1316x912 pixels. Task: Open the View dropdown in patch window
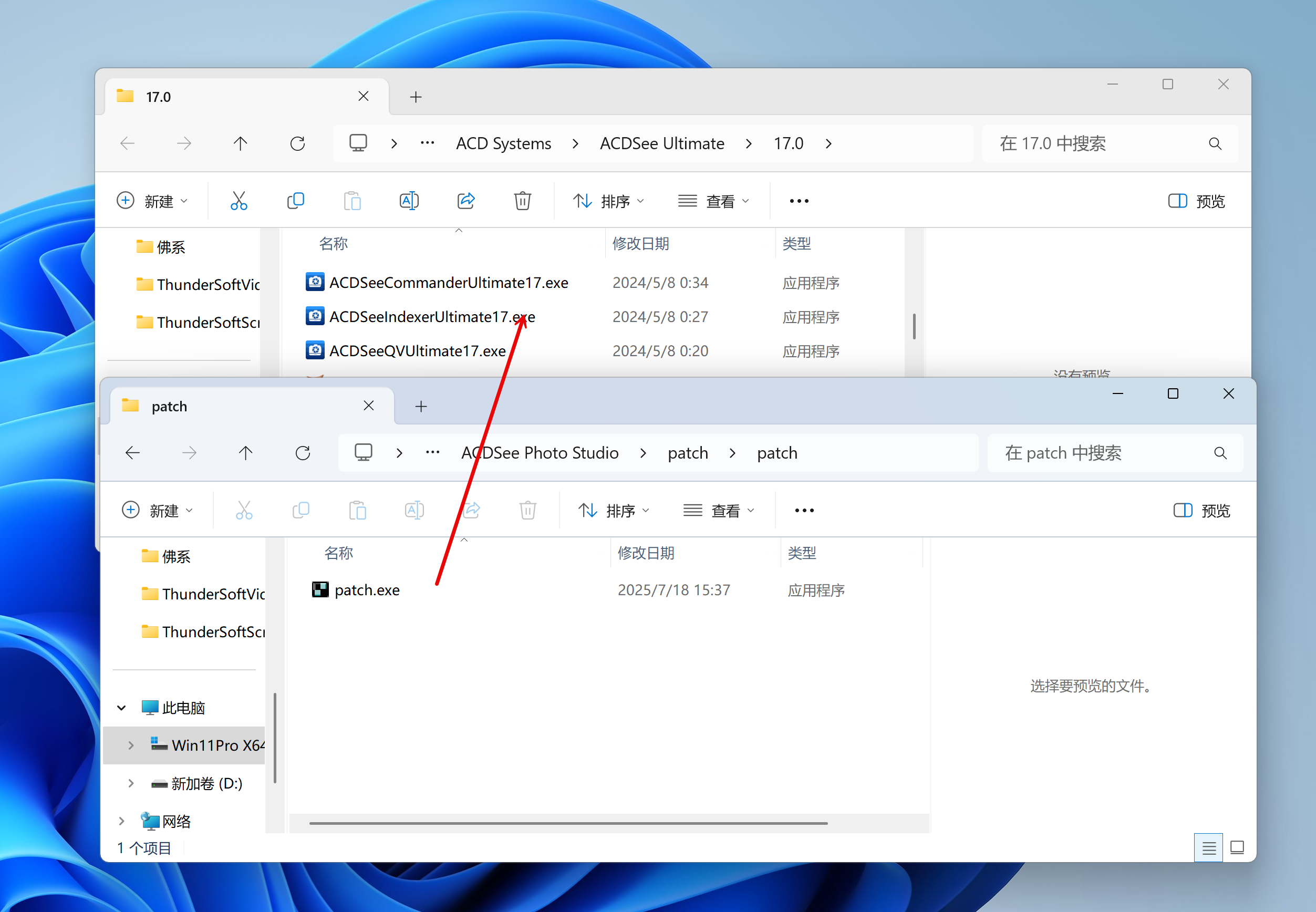tap(719, 510)
